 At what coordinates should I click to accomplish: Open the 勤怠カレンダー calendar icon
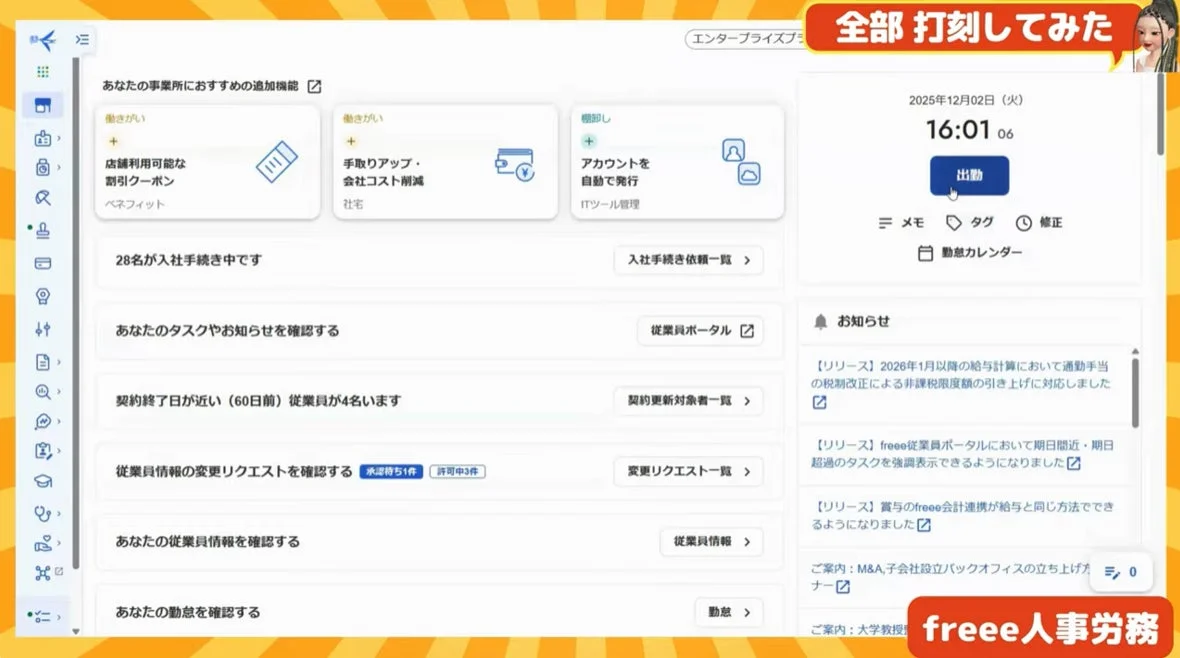pos(926,253)
